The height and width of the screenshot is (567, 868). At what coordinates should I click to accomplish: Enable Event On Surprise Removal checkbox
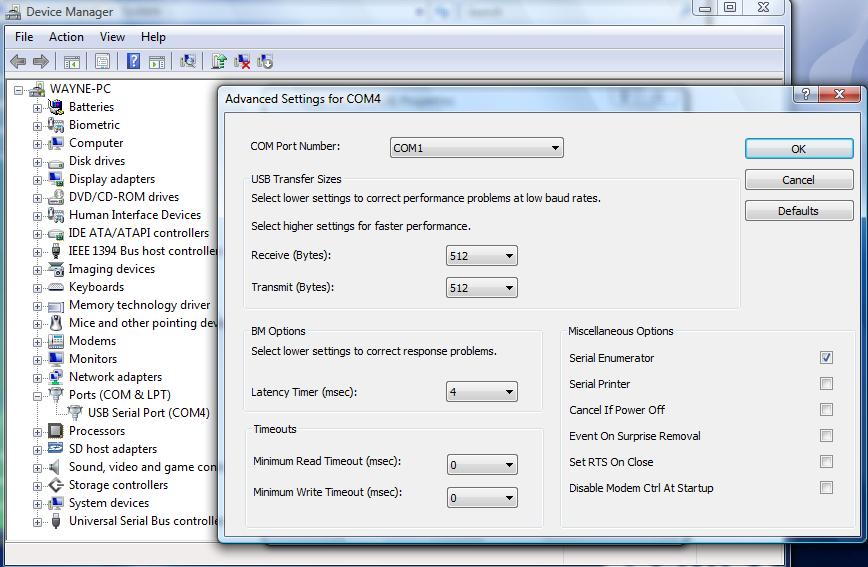[826, 436]
